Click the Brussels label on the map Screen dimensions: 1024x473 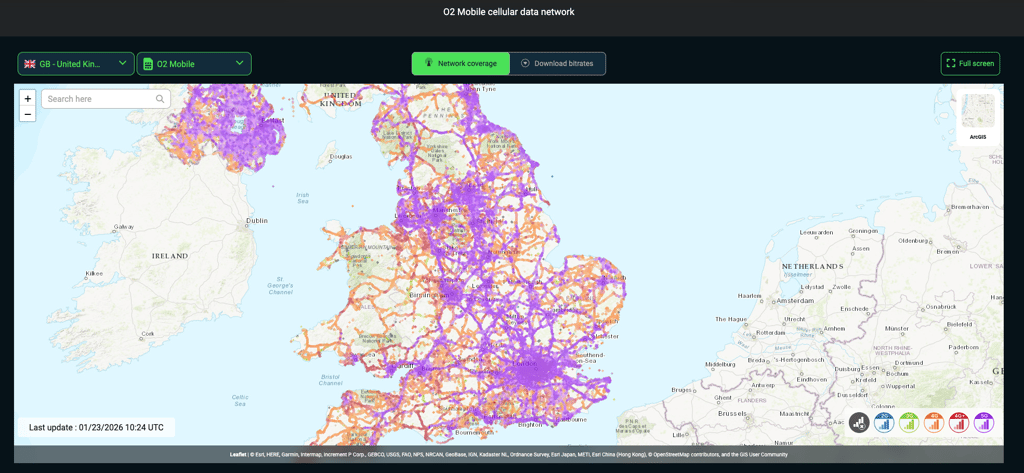[x=731, y=414]
